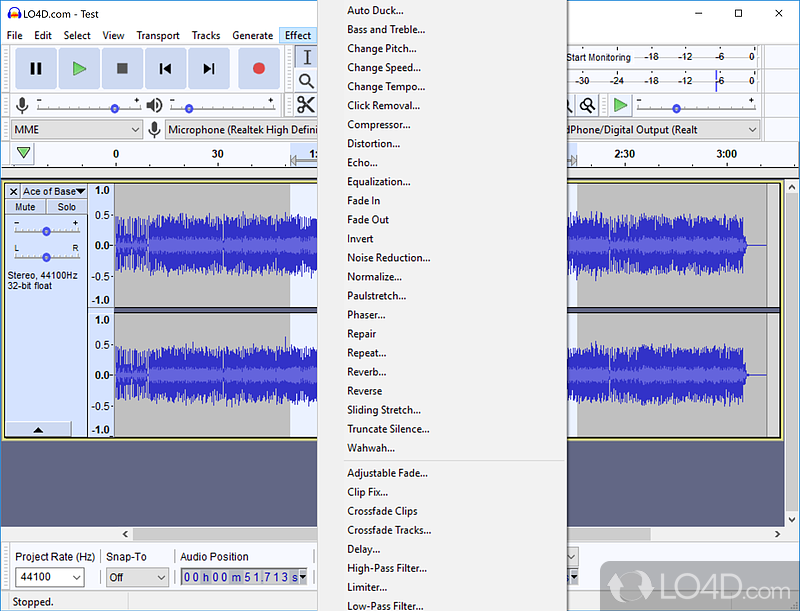Choose Reverb from the Effect menu

click(367, 372)
